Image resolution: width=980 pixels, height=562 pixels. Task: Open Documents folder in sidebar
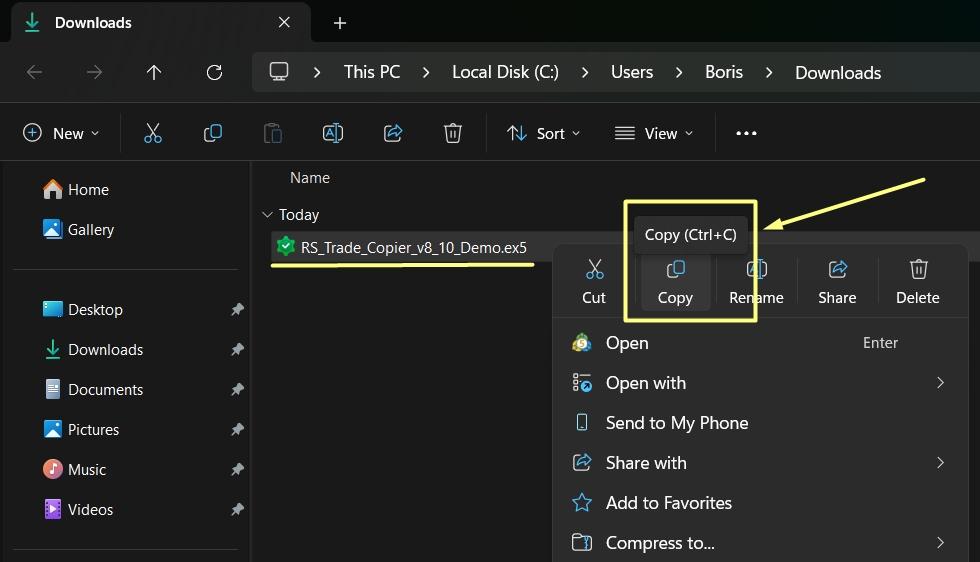click(105, 390)
